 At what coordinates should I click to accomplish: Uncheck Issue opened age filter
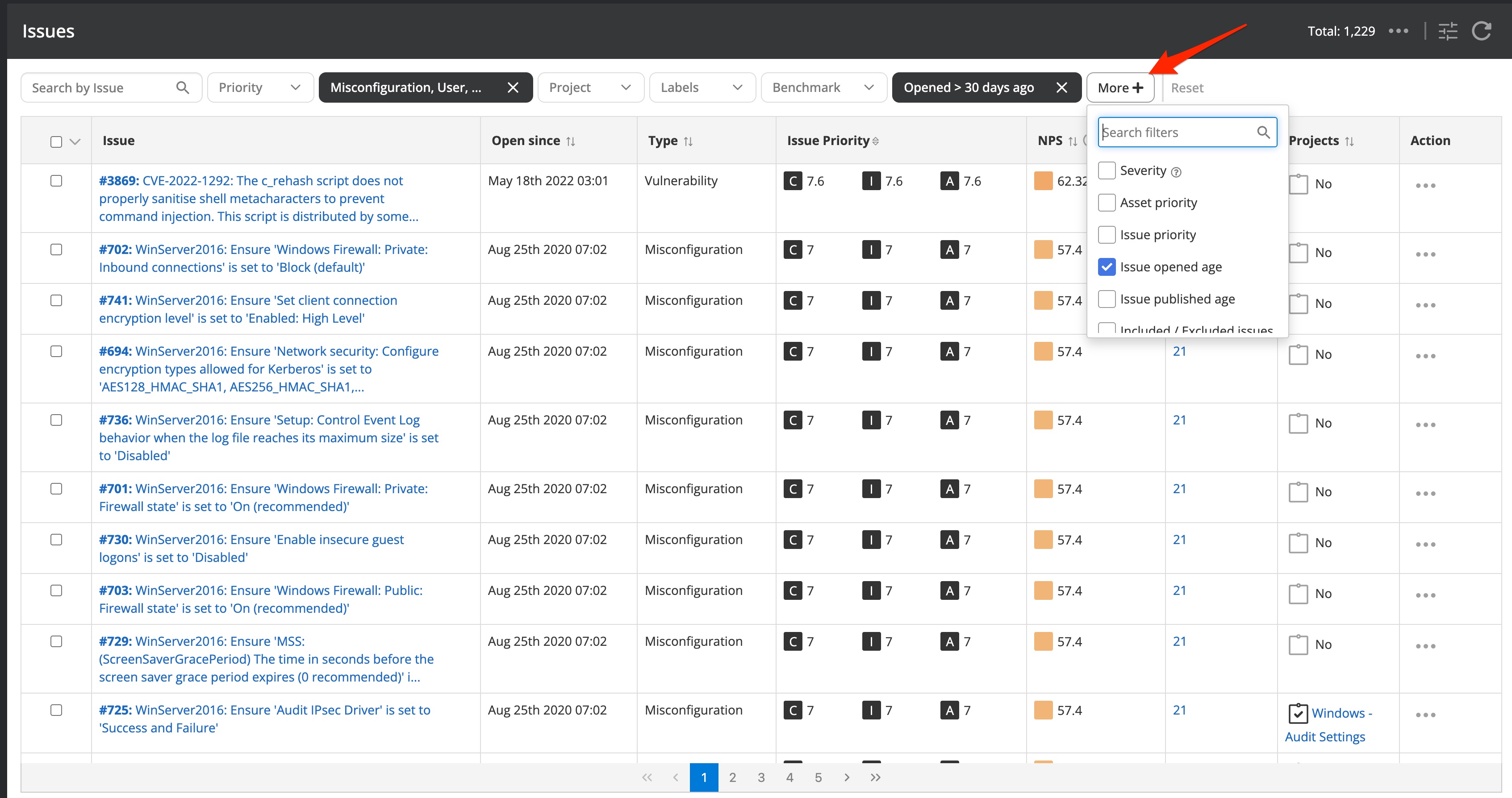[x=1107, y=267]
